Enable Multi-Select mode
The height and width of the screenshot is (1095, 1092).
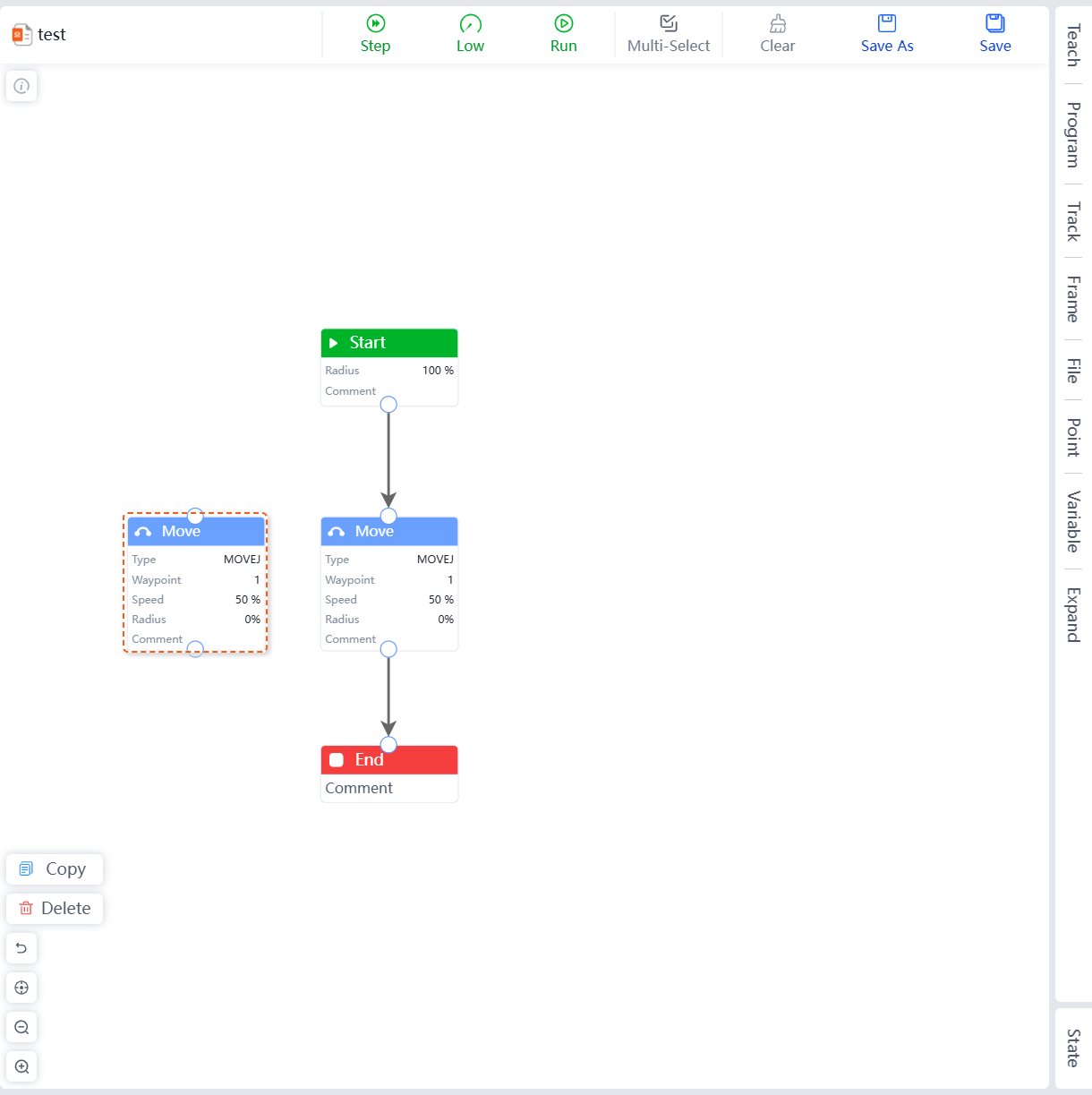click(x=668, y=24)
